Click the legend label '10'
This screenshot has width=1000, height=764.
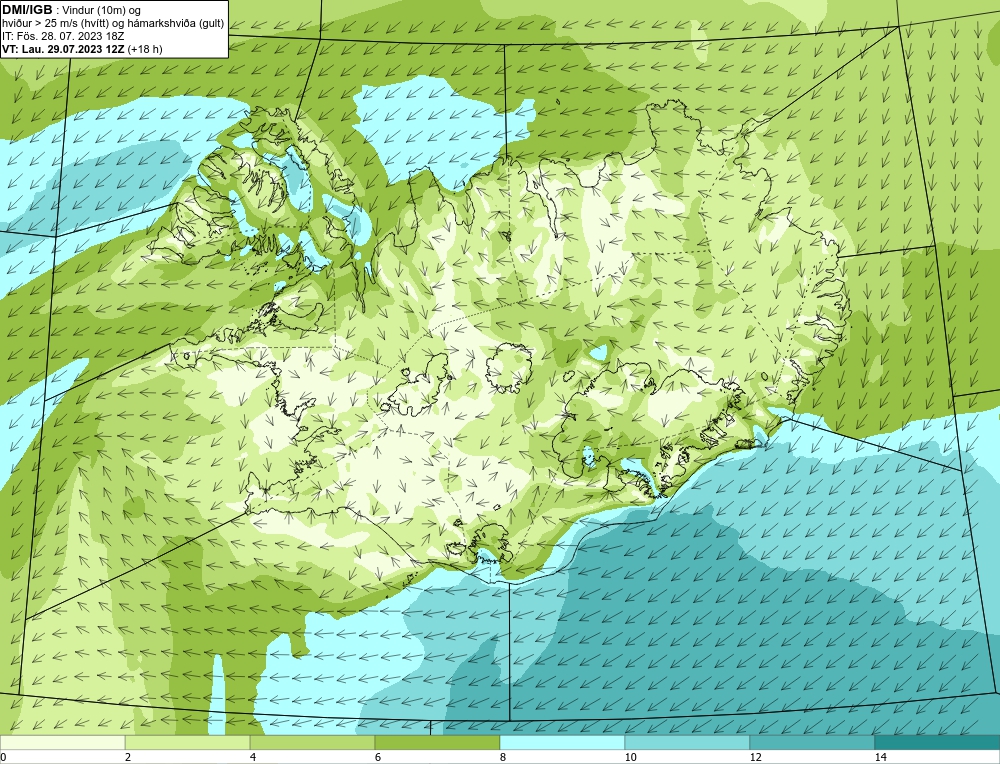631,757
